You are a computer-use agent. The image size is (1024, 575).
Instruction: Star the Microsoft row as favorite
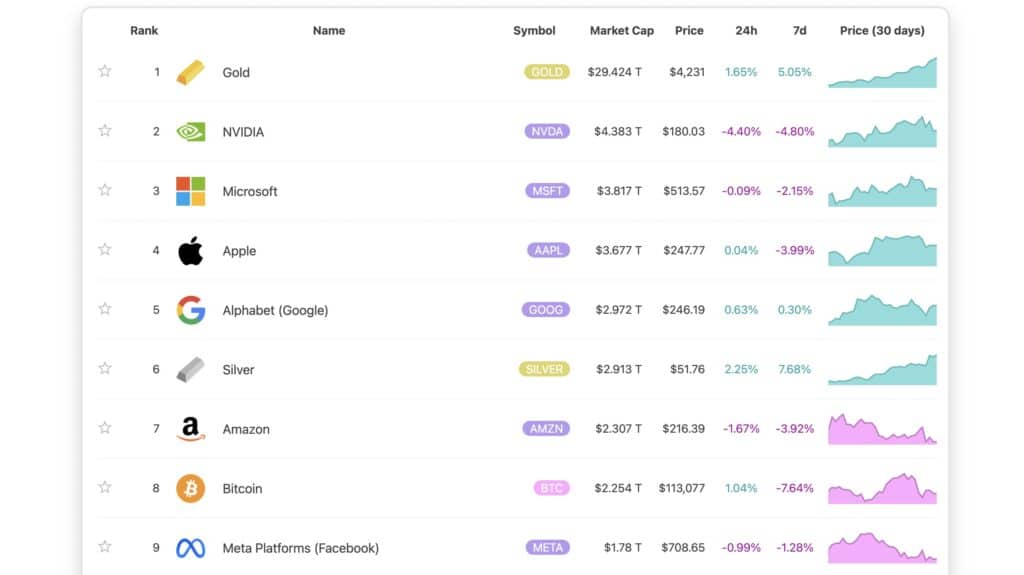104,190
